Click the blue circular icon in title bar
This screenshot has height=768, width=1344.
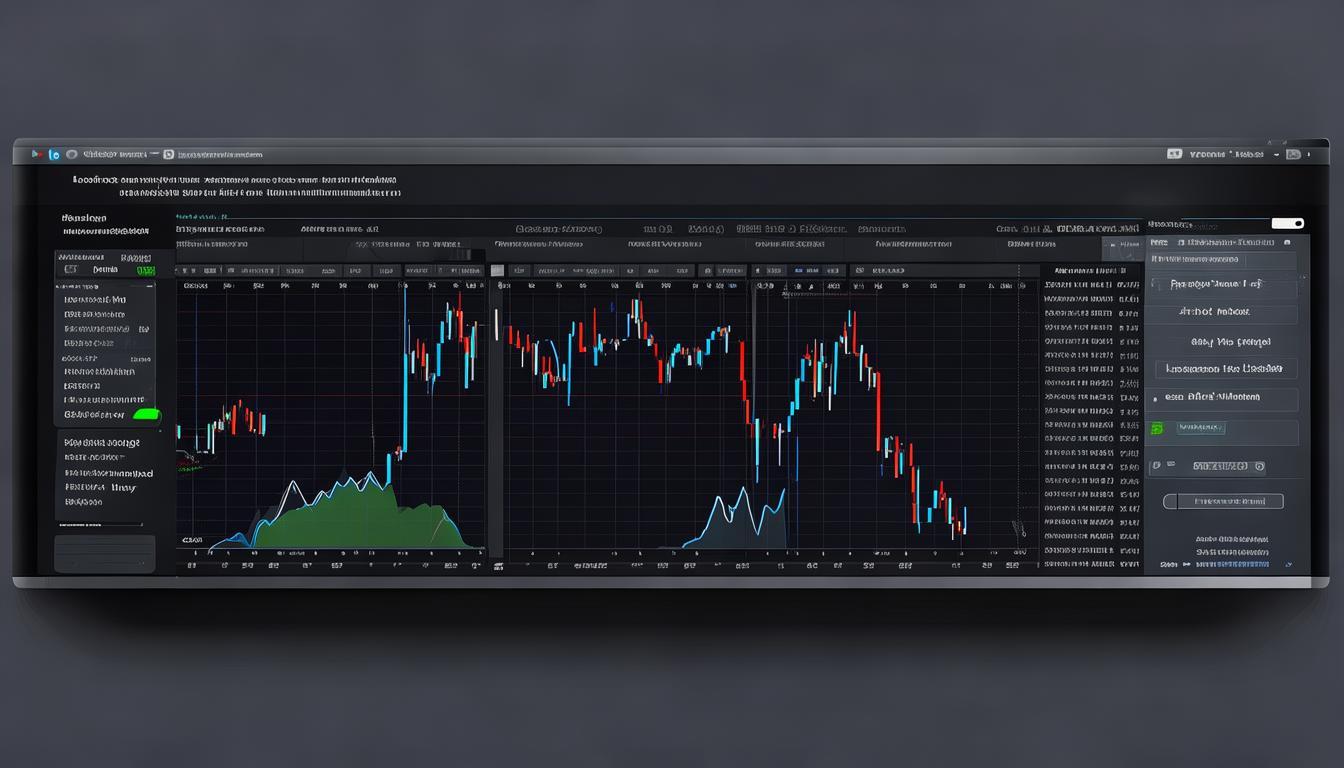[54, 155]
